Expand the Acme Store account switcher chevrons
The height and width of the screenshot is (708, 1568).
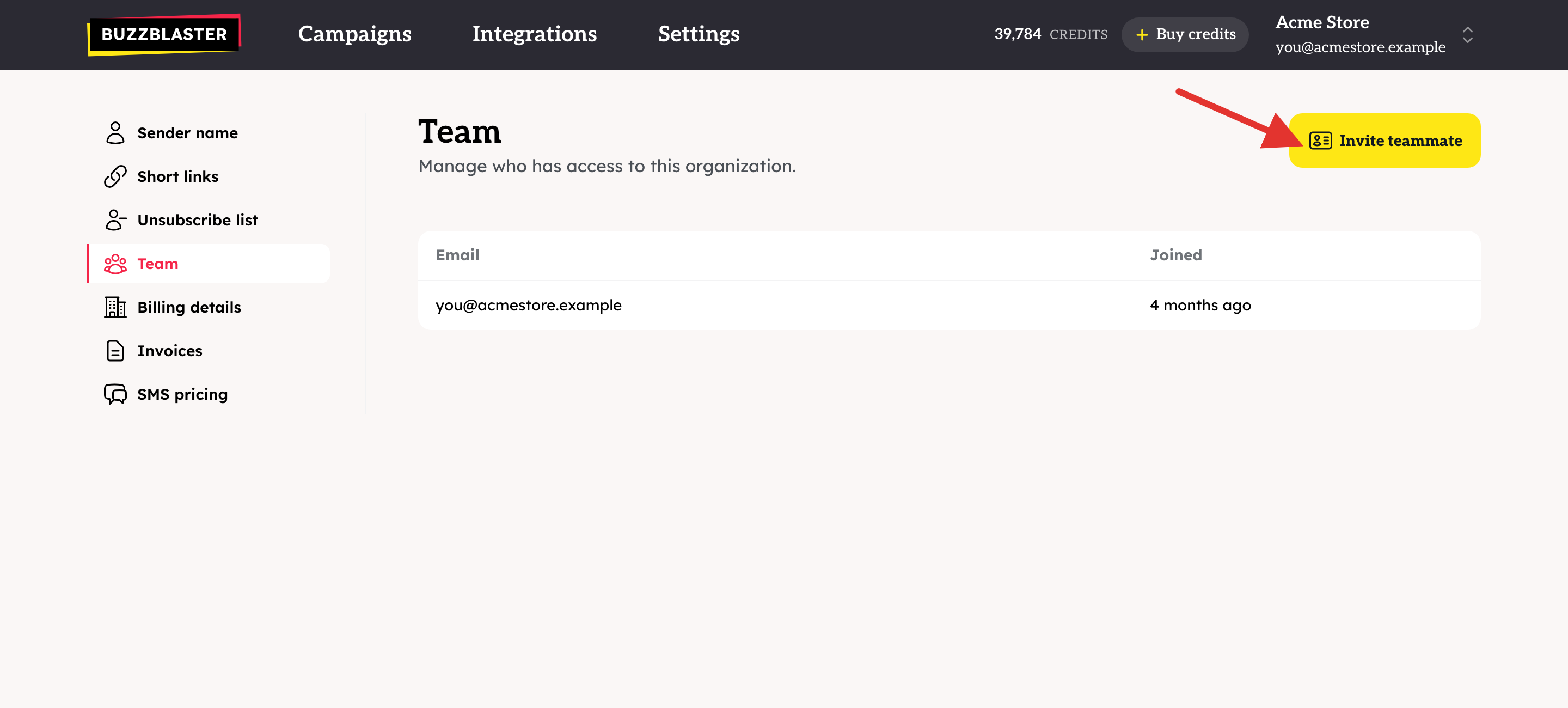pyautogui.click(x=1468, y=35)
